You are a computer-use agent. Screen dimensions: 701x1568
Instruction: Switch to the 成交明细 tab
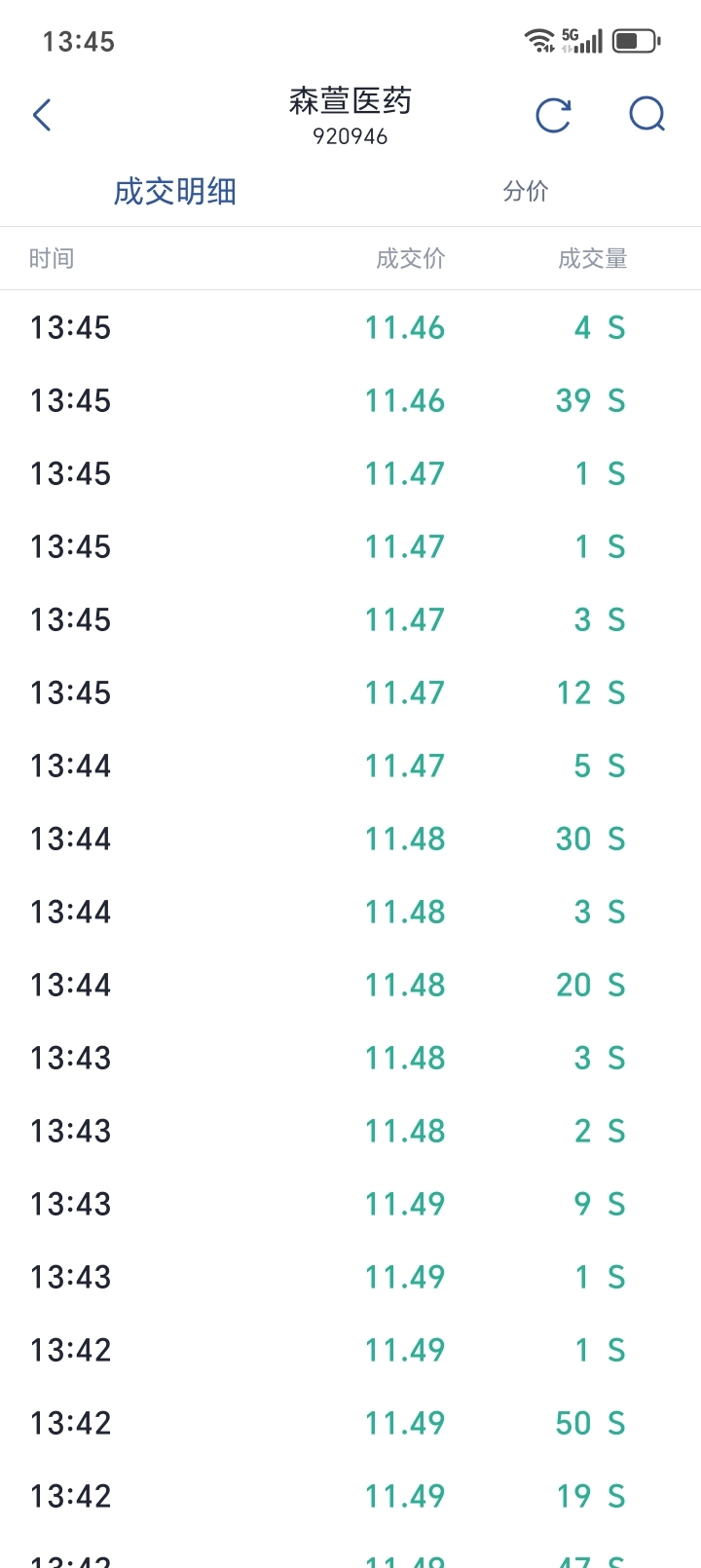[175, 191]
